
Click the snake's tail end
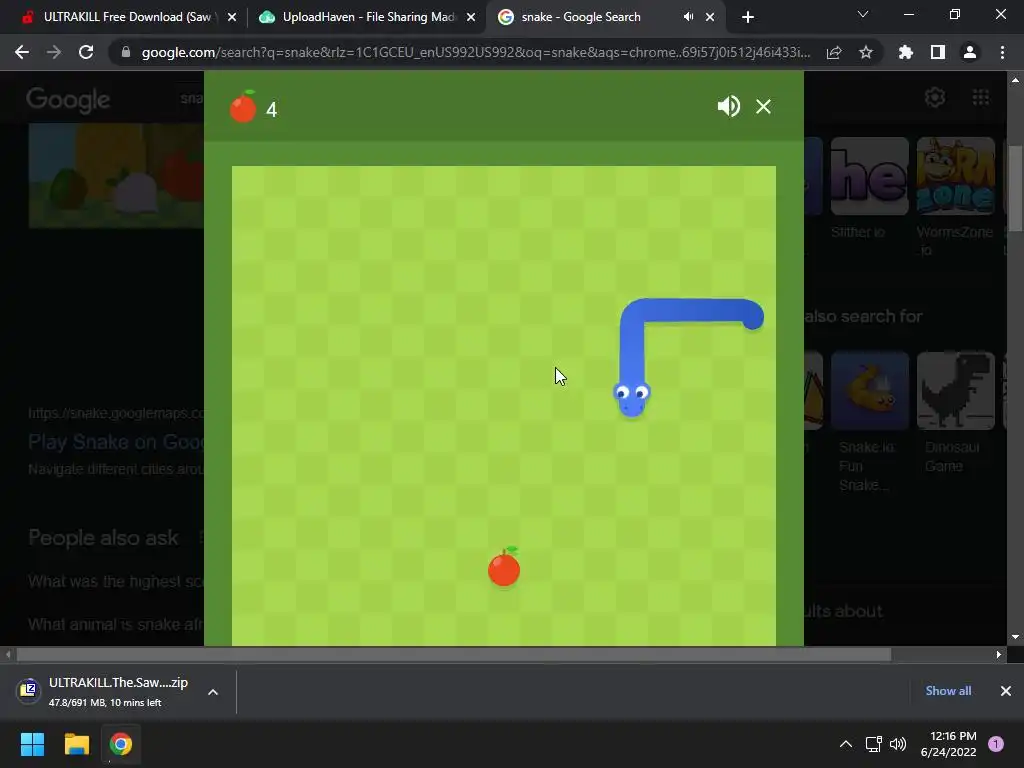tap(752, 317)
